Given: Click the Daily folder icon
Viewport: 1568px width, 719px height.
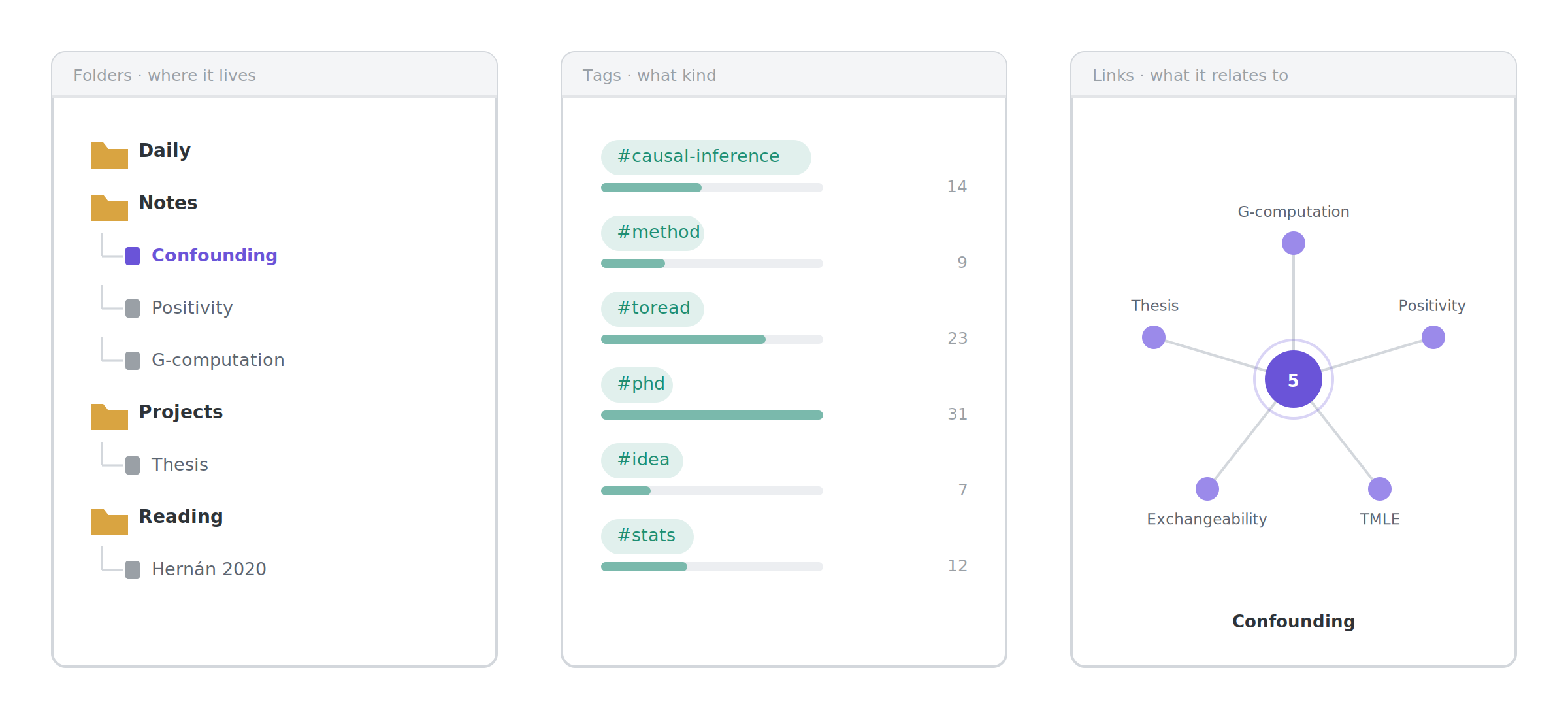Looking at the screenshot, I should (x=109, y=156).
